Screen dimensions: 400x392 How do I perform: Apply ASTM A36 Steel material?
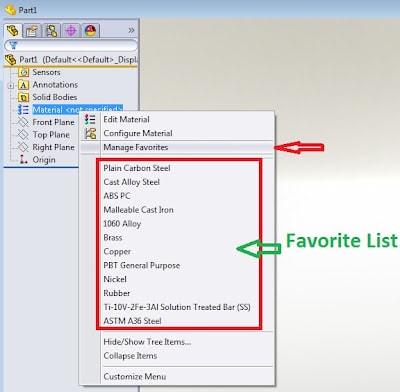click(132, 321)
